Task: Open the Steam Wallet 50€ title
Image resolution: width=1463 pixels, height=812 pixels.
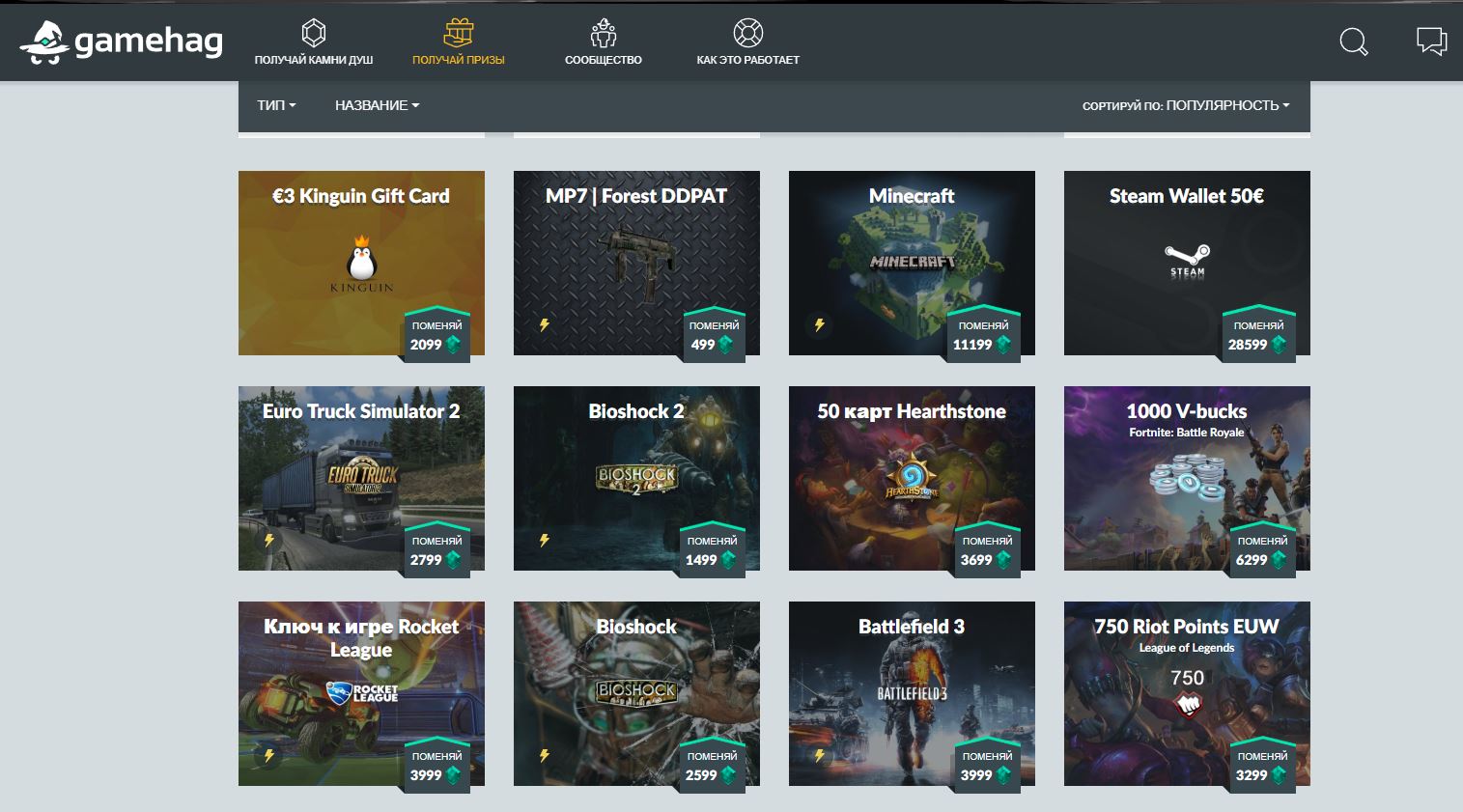Action: [1187, 196]
